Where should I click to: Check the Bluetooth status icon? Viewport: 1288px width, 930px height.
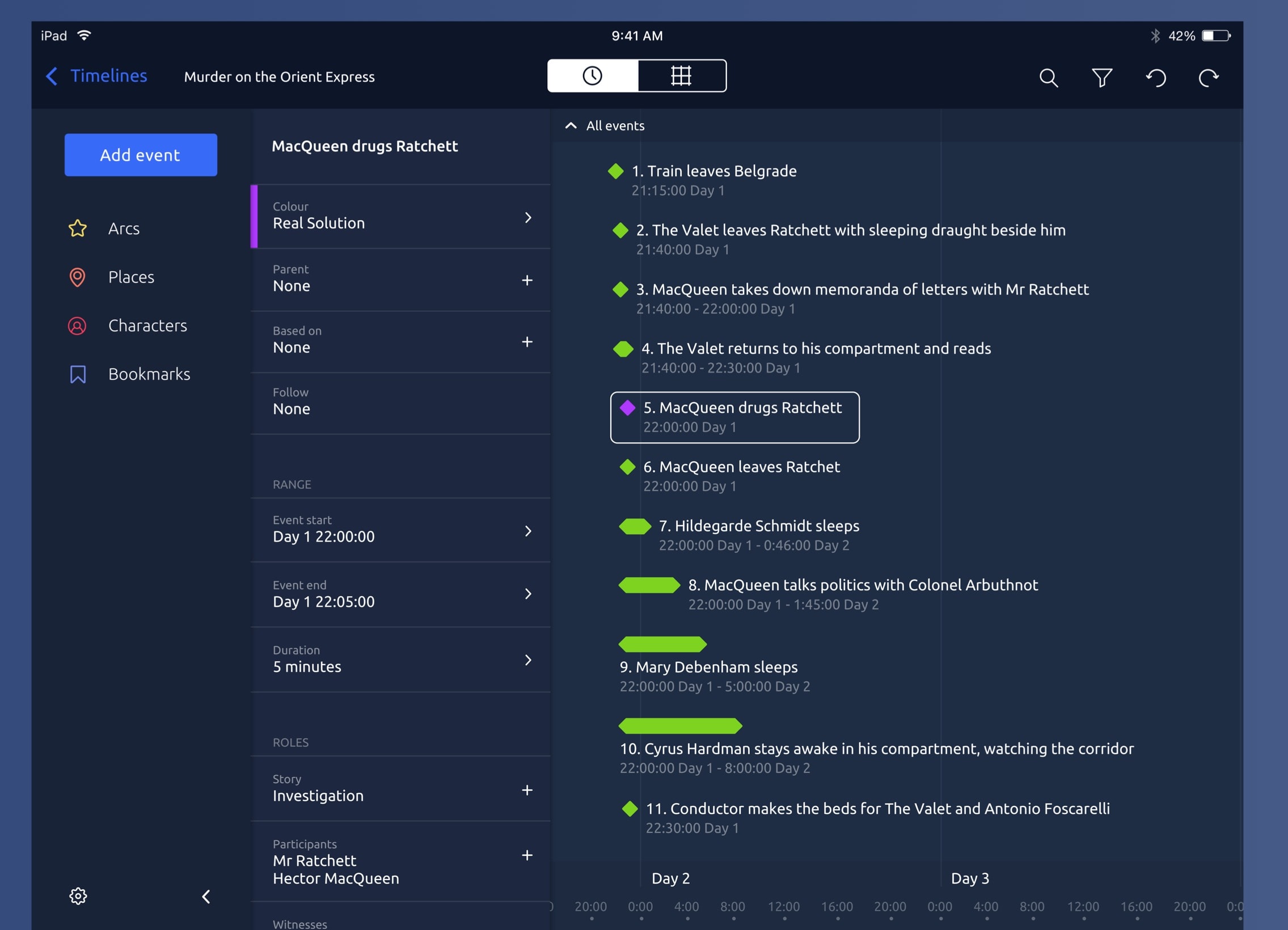click(x=1155, y=36)
